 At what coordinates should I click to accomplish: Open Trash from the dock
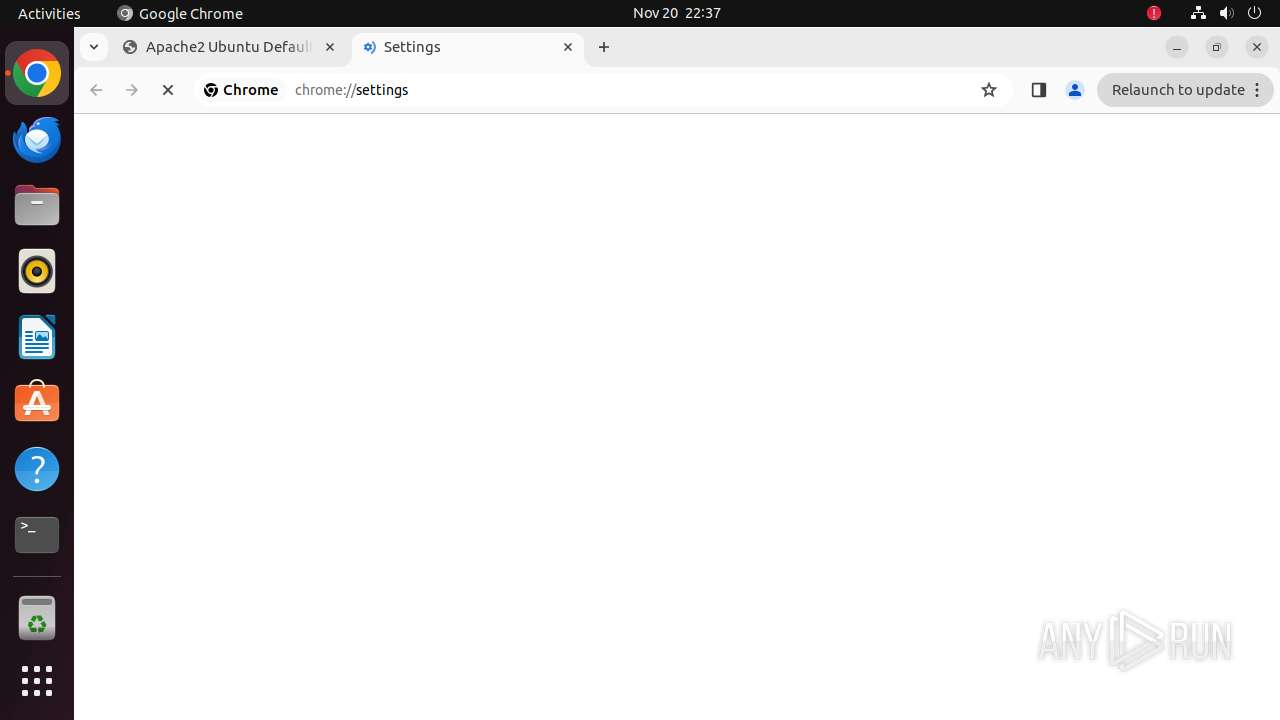point(37,618)
